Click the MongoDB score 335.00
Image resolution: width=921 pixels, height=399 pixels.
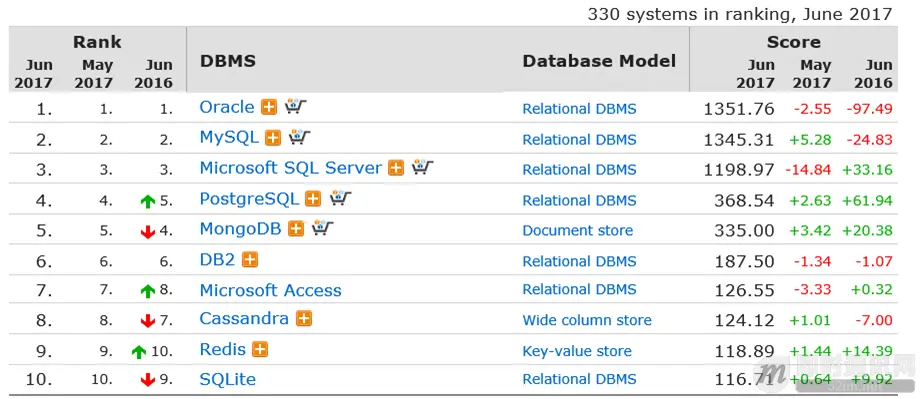click(744, 230)
